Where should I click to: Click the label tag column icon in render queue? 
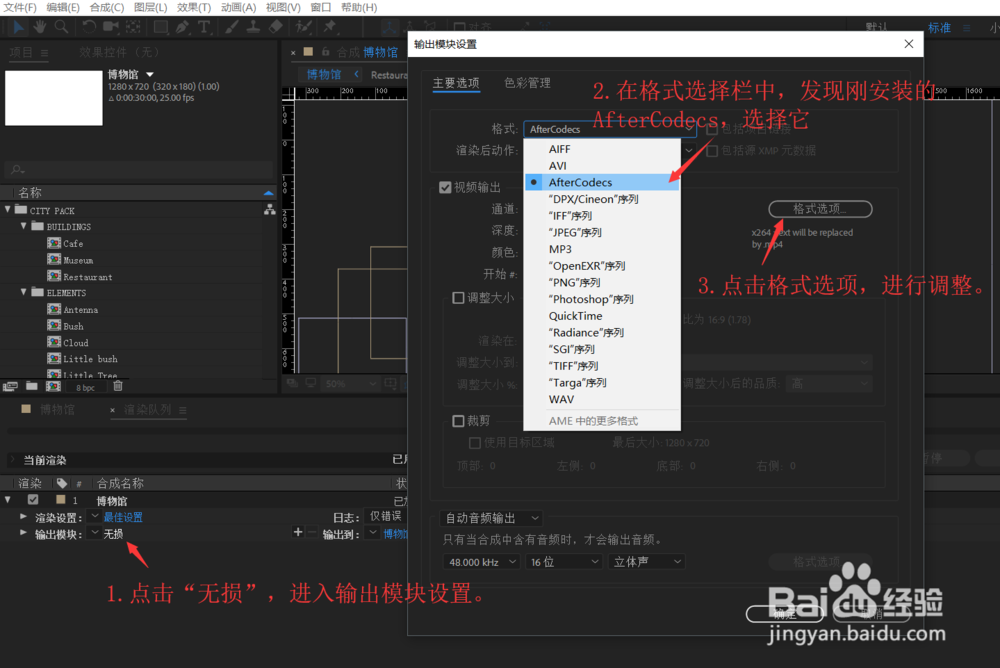click(62, 483)
